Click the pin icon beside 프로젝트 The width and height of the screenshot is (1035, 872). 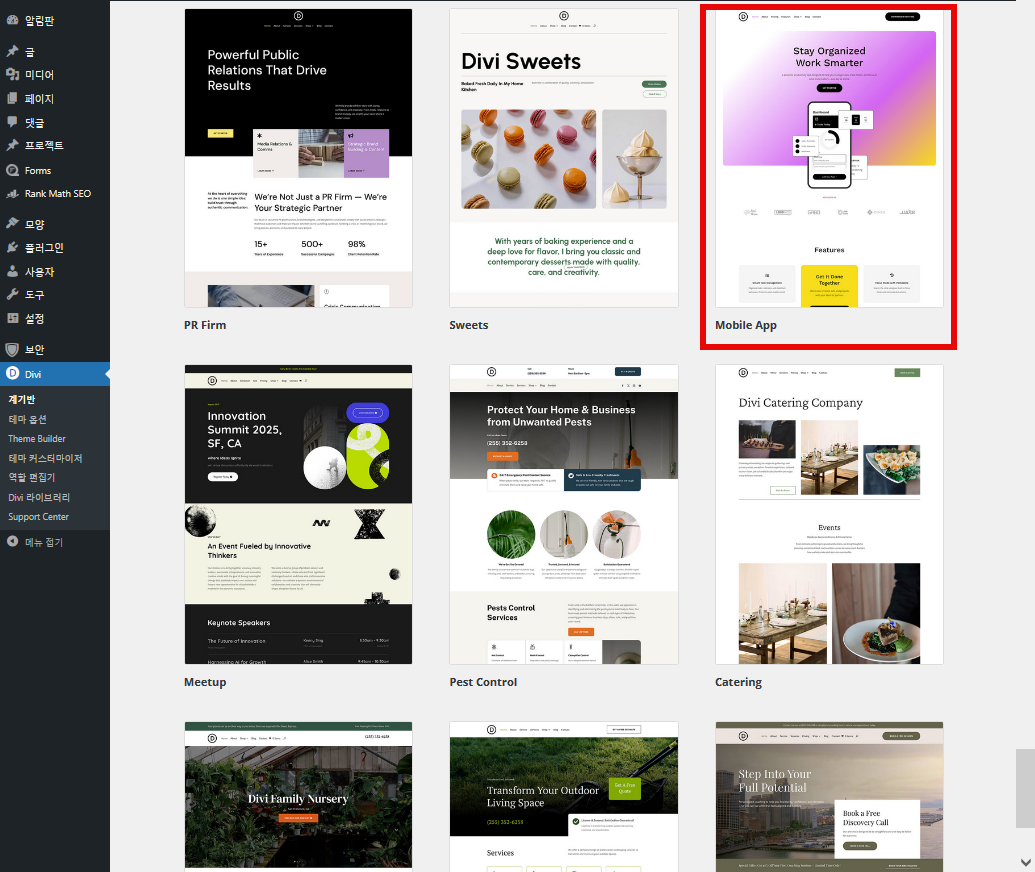[x=12, y=145]
